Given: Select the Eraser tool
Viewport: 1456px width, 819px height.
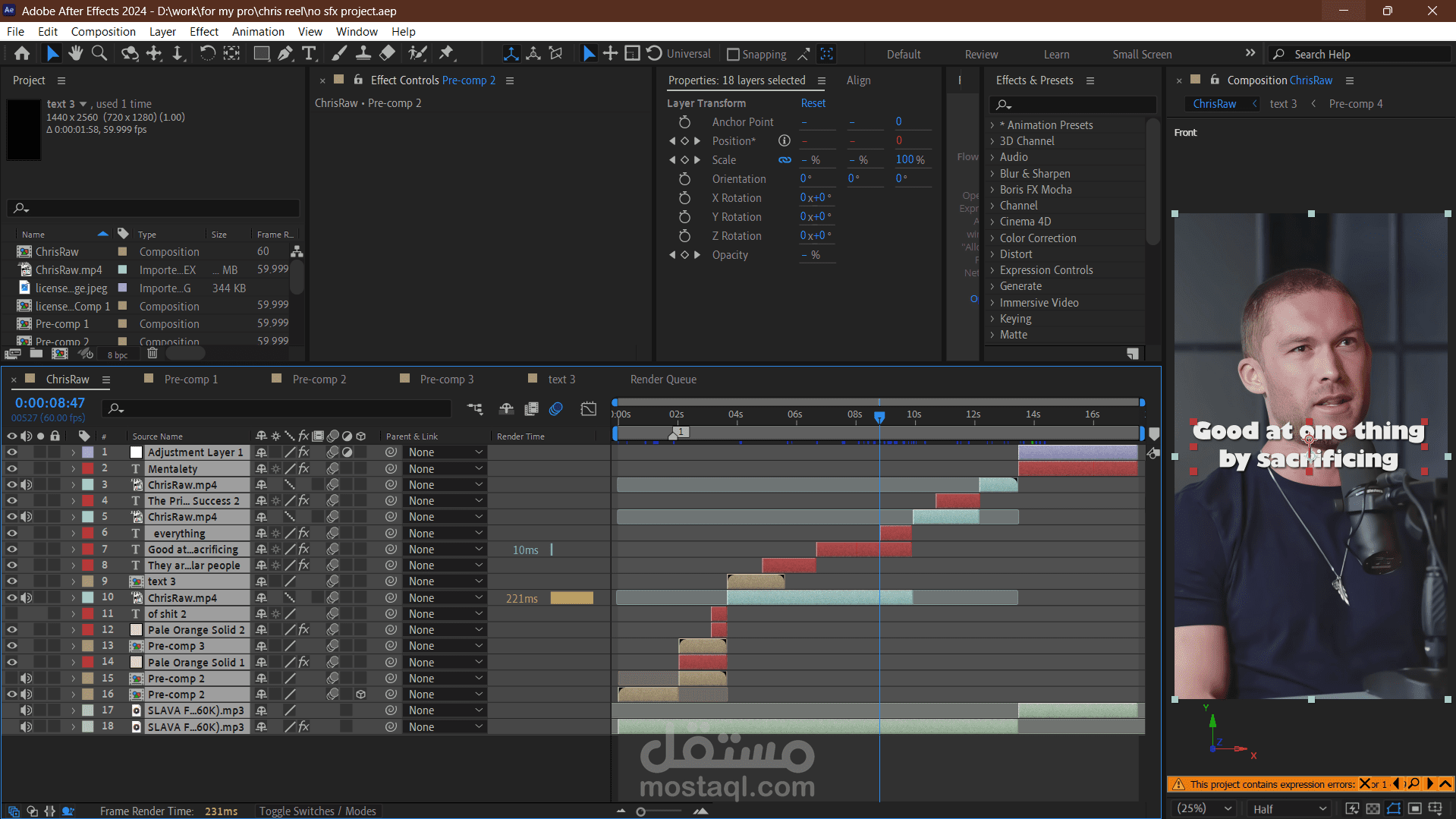Looking at the screenshot, I should click(387, 54).
